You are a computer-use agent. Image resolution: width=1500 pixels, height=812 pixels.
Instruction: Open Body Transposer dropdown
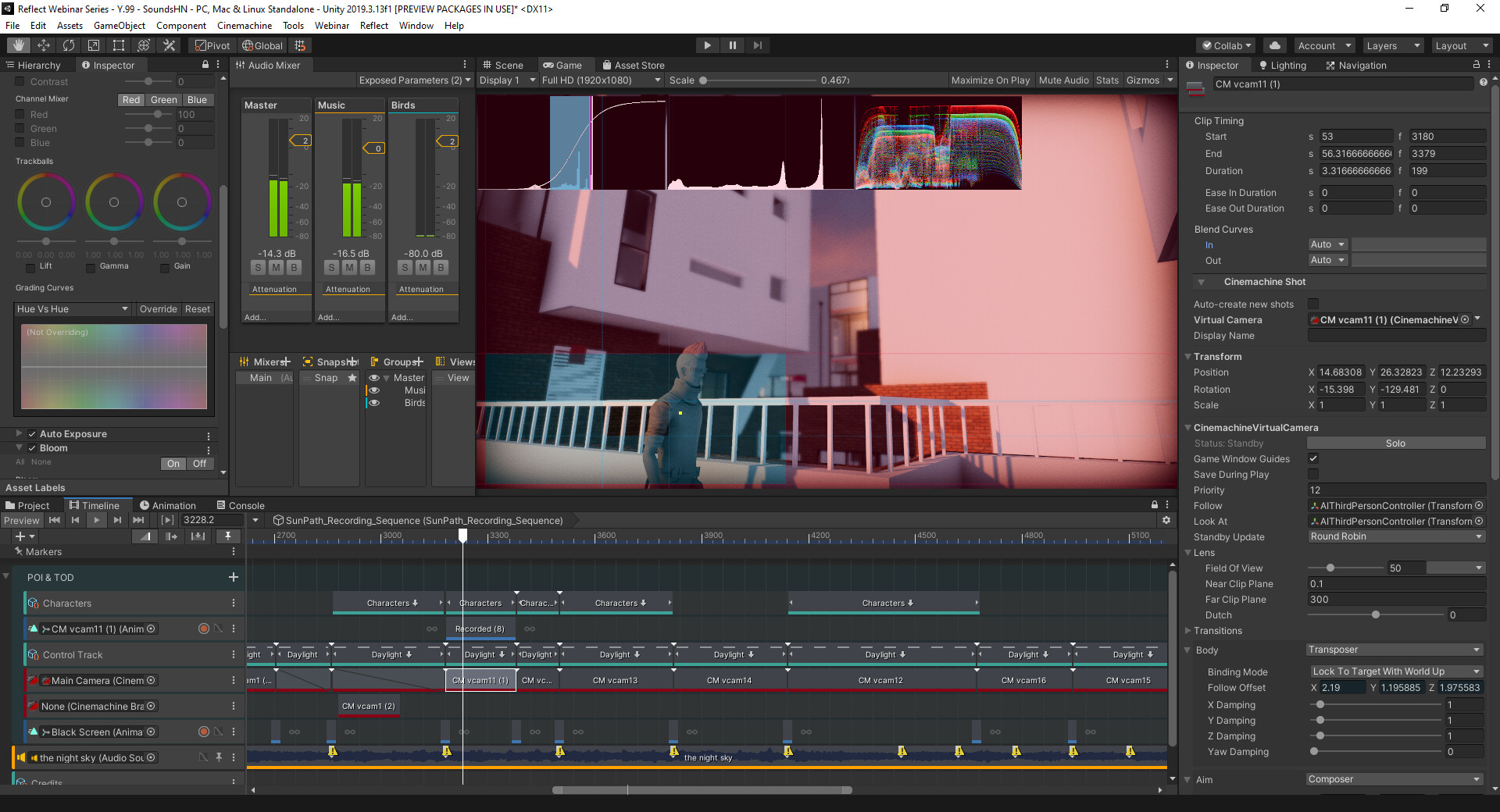(x=1395, y=650)
